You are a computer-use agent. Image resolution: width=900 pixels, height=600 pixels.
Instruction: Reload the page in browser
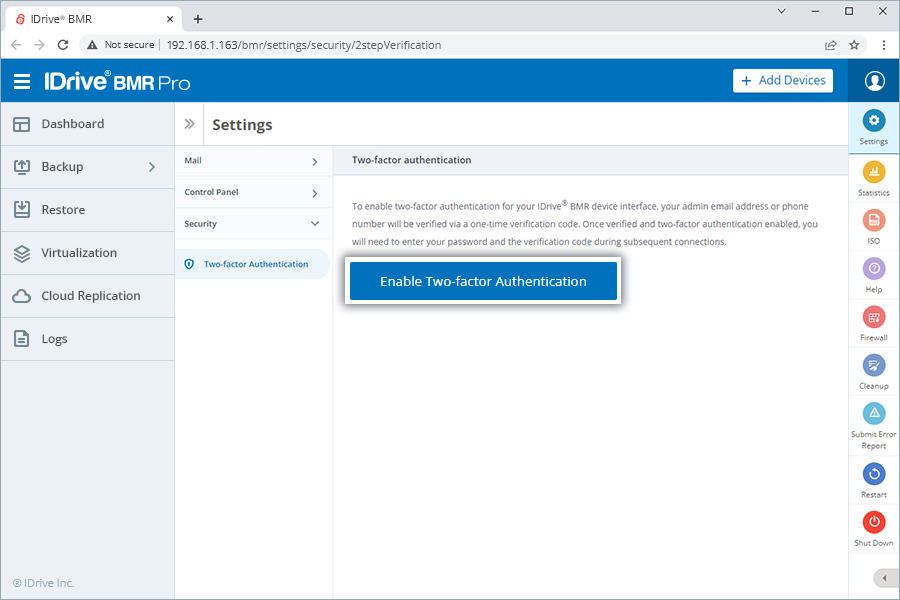coord(63,45)
